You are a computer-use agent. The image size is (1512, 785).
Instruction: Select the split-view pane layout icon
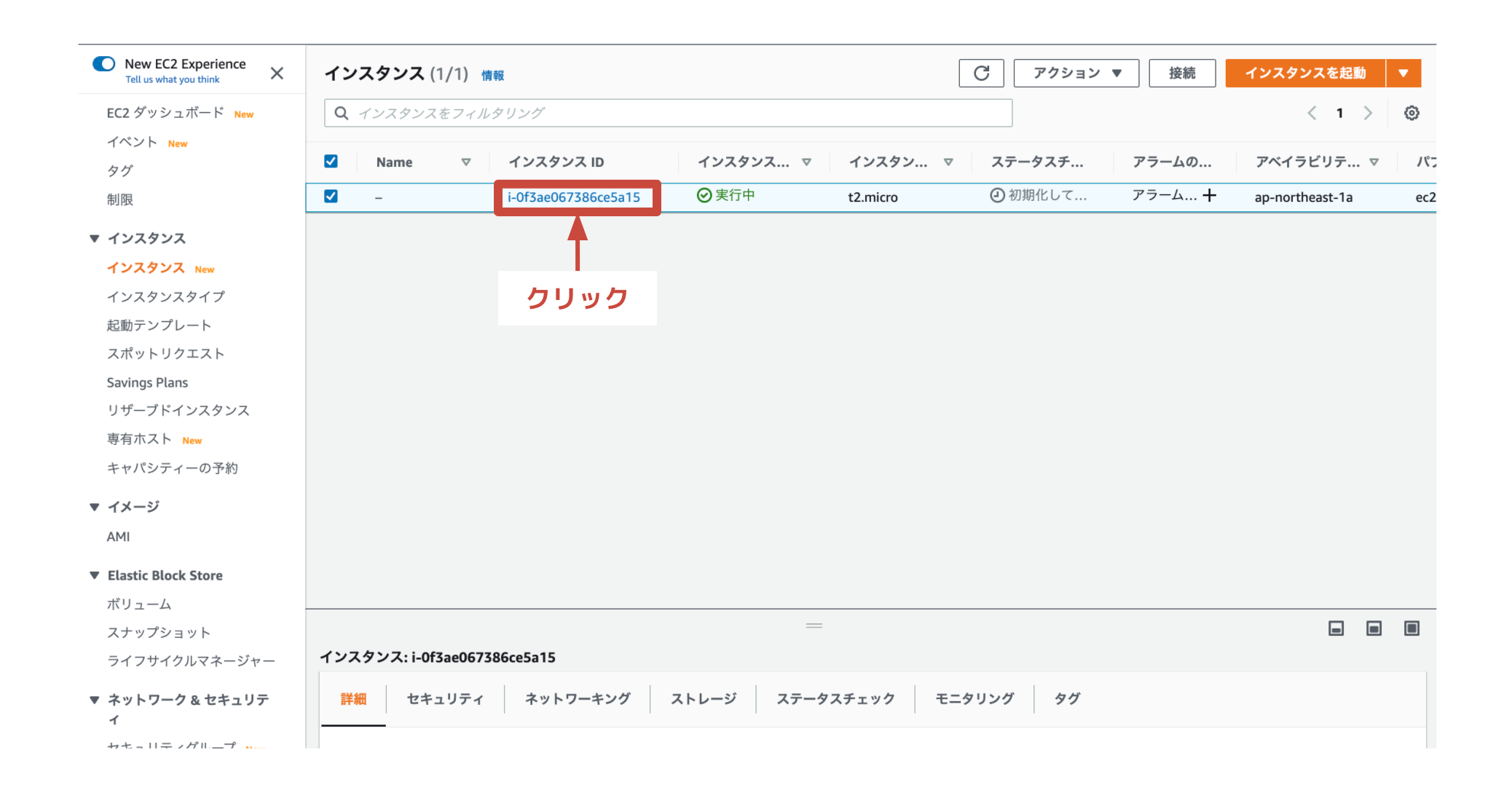[x=1374, y=628]
